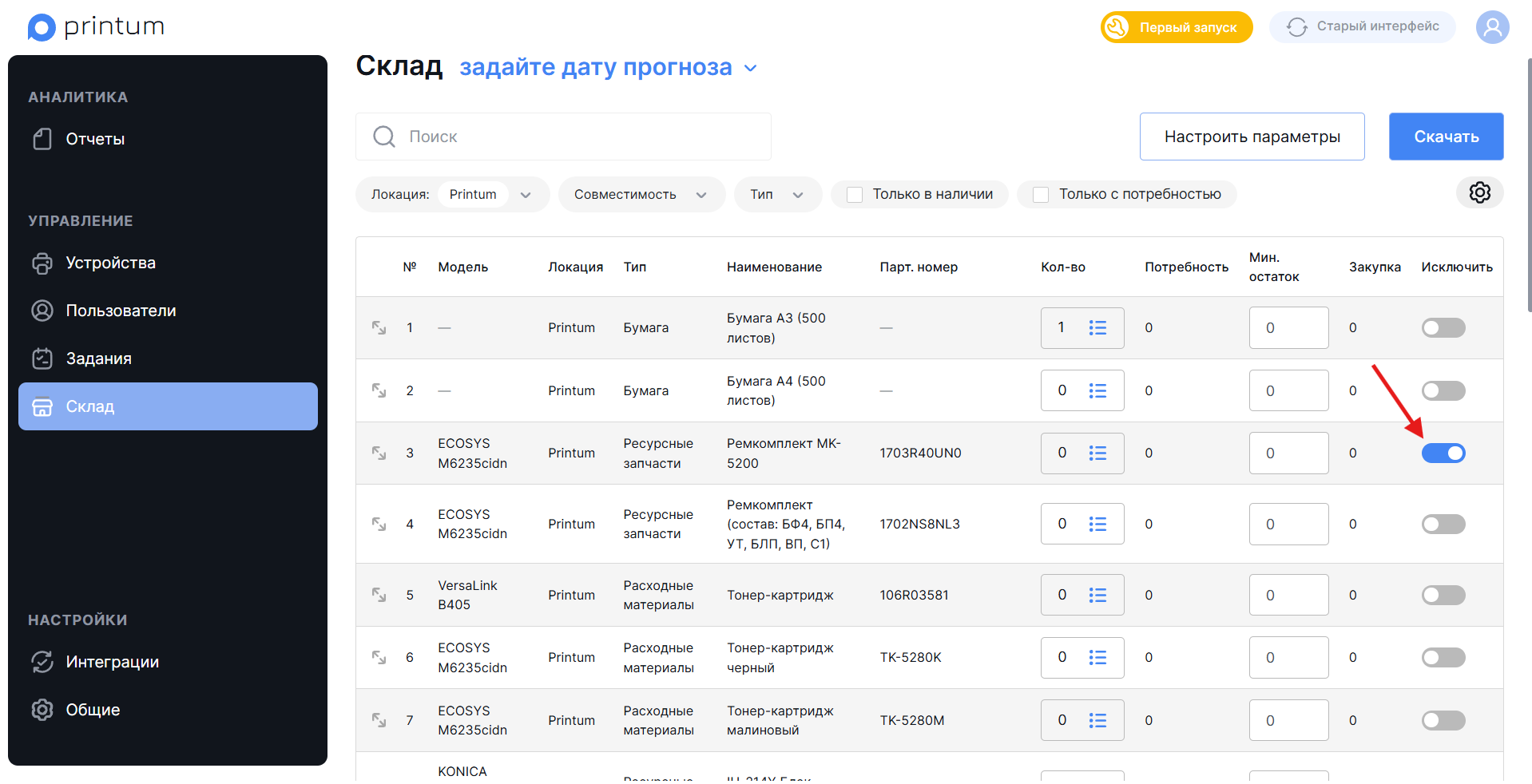1532x784 pixels.
Task: Open quantity list icon for Ремкомплект MK-5200
Action: [1097, 453]
